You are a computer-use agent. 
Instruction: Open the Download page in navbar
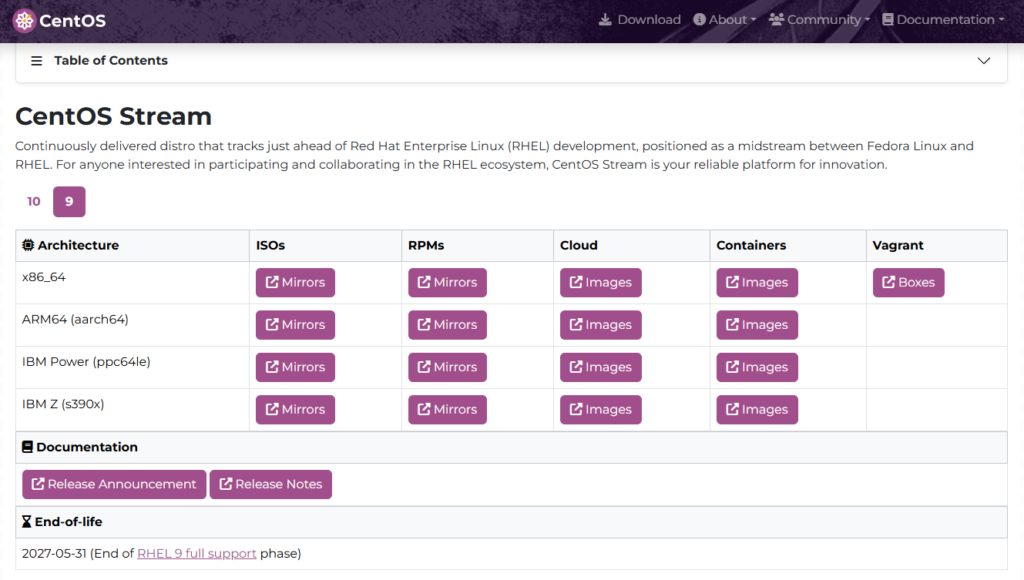point(639,20)
